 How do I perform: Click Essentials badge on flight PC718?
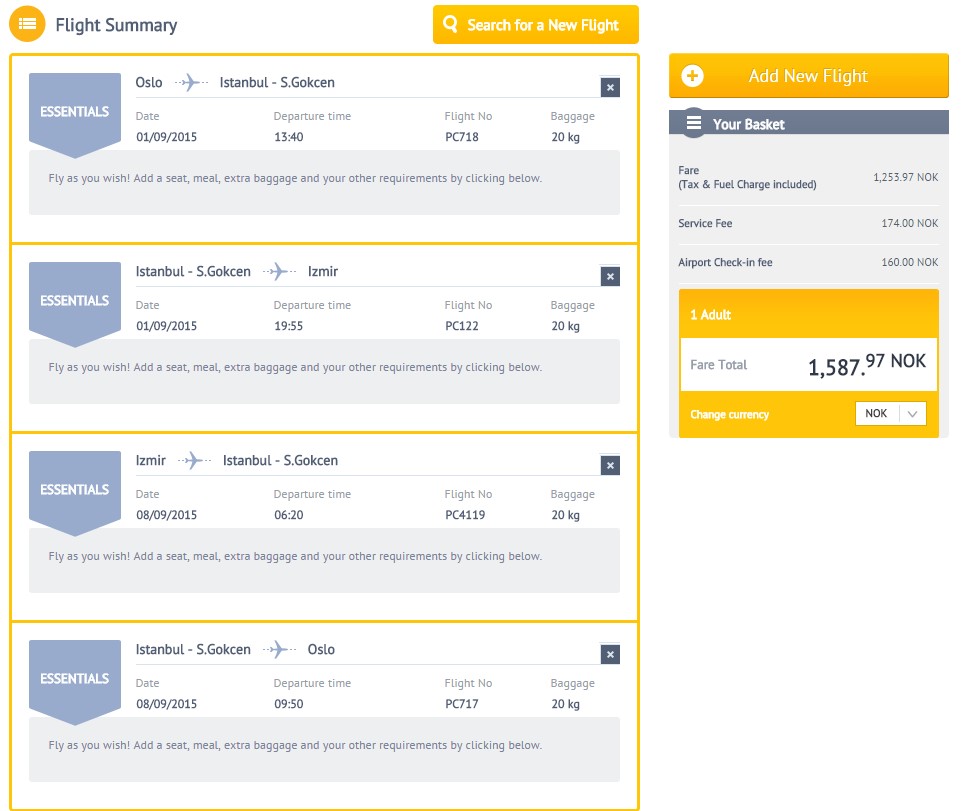click(75, 112)
